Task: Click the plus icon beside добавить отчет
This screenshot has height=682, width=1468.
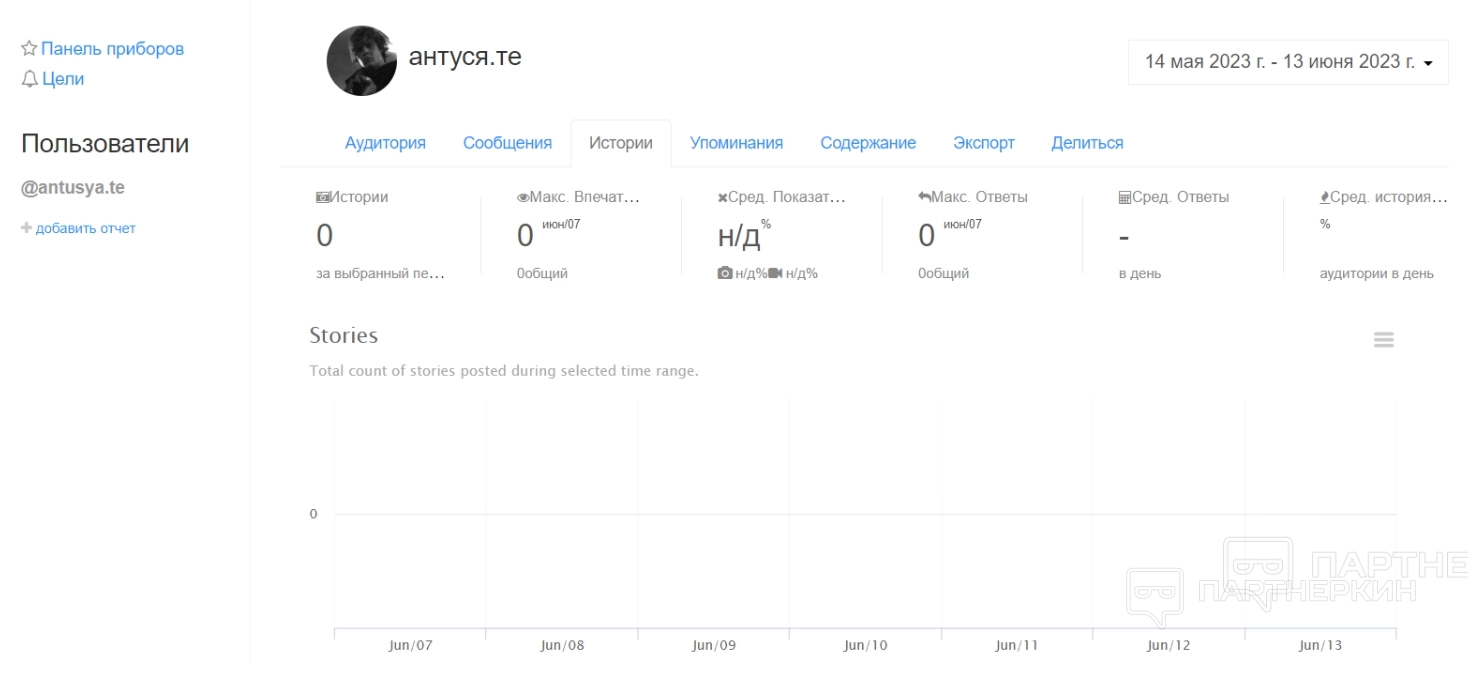Action: pos(27,229)
